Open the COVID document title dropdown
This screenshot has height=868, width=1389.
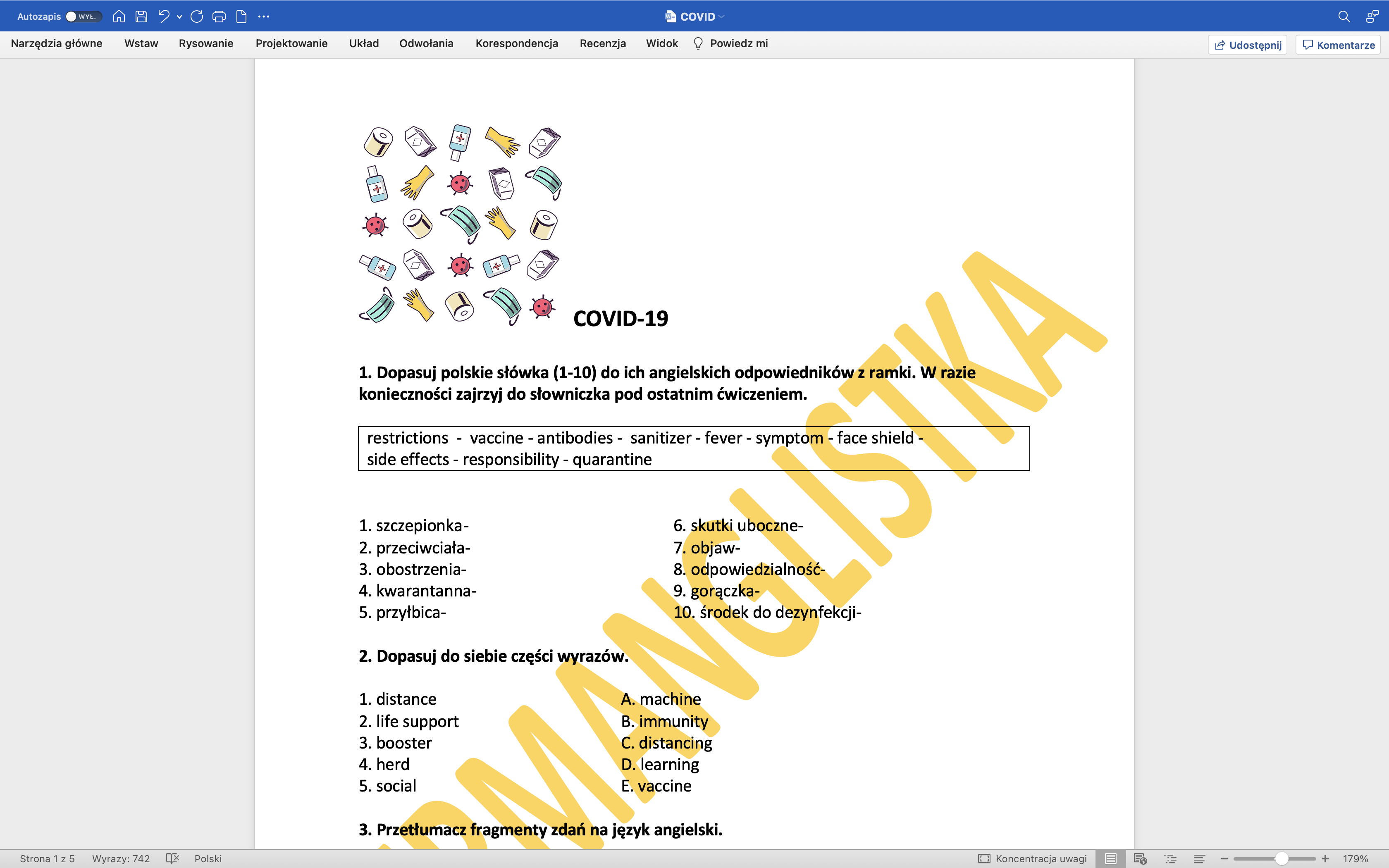[721, 17]
